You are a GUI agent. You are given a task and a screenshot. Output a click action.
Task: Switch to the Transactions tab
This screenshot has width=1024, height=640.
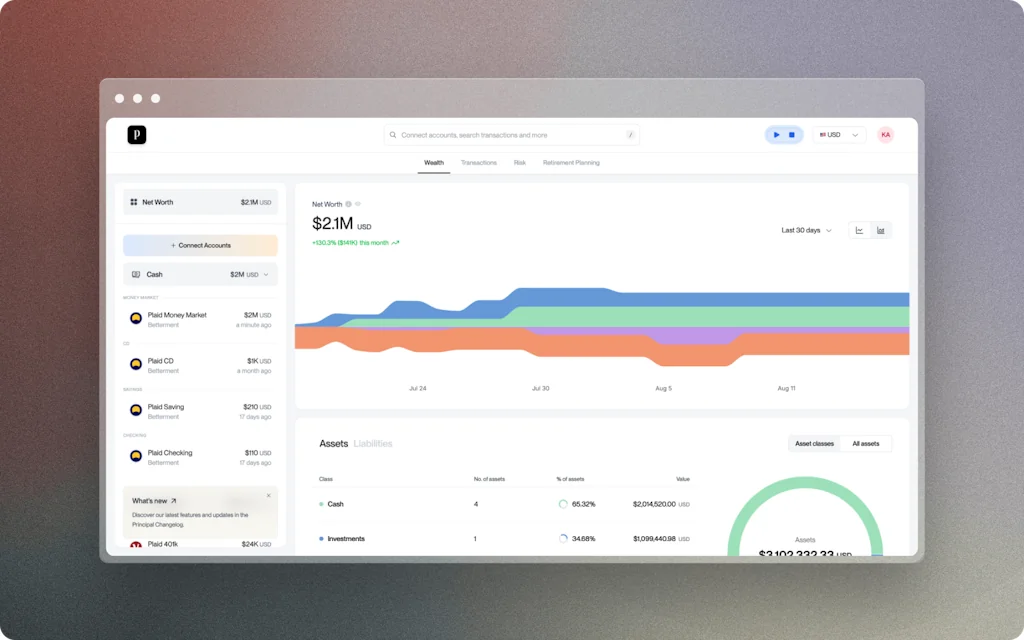tap(479, 163)
